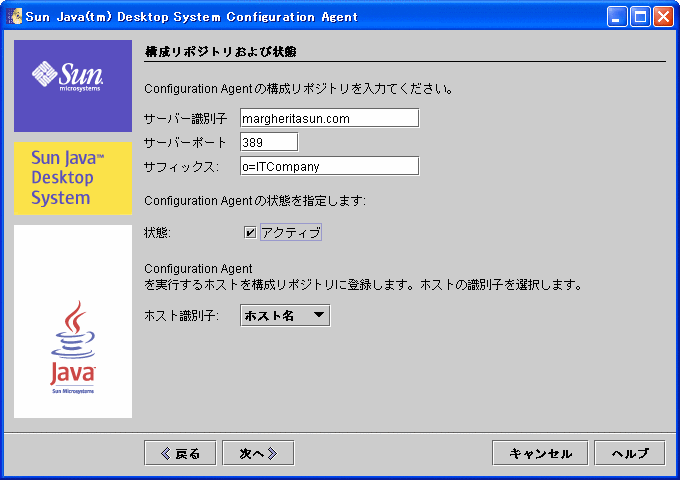Click the Java coffee cup logo
Screen dimensions: 680x480
(73, 346)
